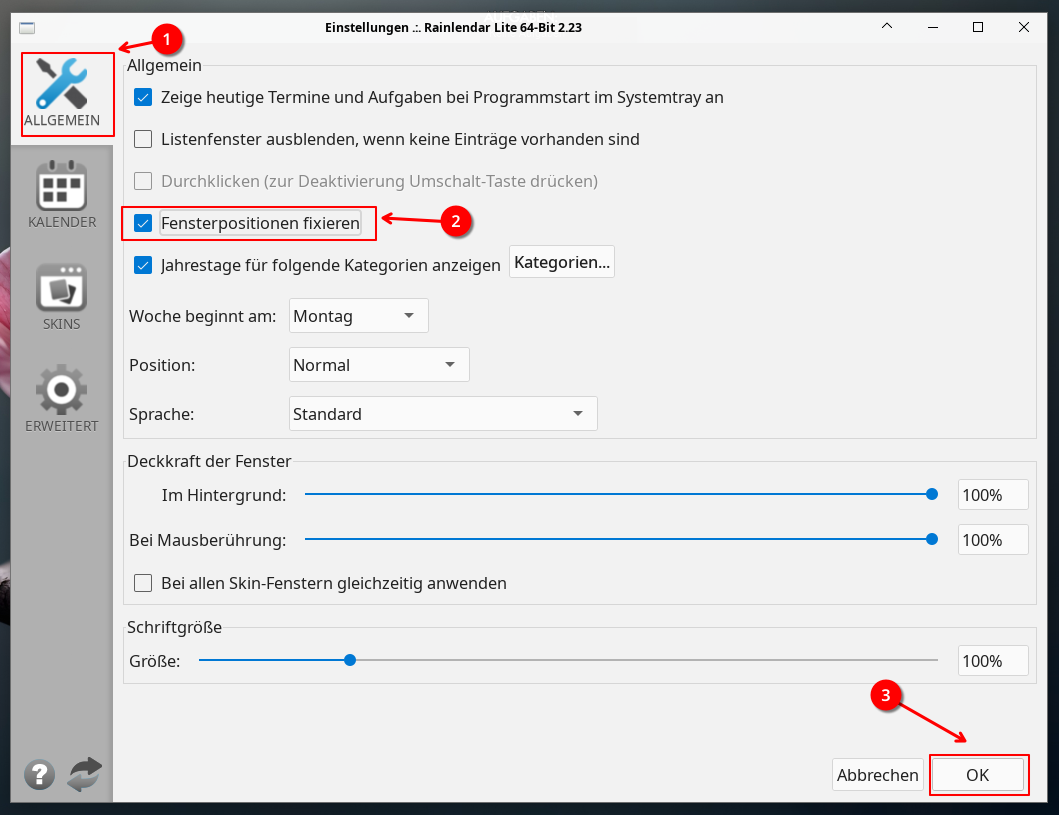Viewport: 1059px width, 815px height.
Task: Open the Position dropdown set to Normal
Action: tap(379, 365)
